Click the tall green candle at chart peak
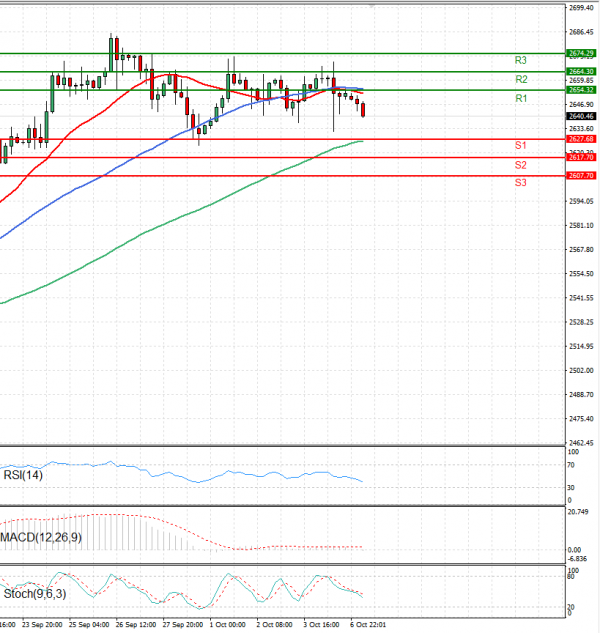600x633 pixels. [111, 54]
